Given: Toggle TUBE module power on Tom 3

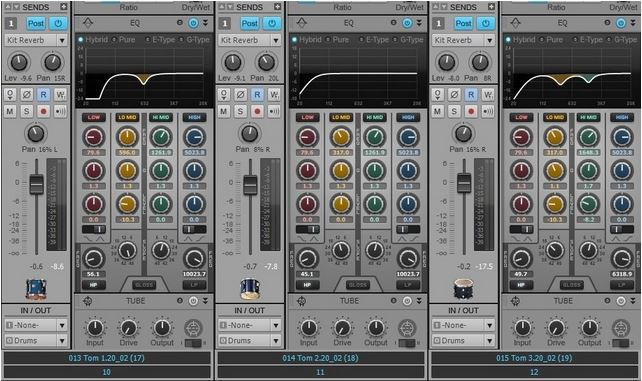Looking at the screenshot, I should coord(621,302).
